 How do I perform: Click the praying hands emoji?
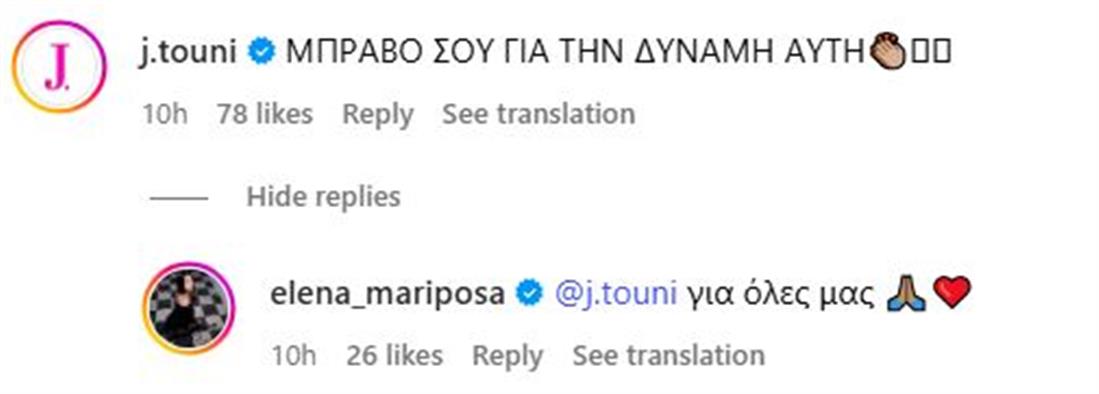point(906,294)
